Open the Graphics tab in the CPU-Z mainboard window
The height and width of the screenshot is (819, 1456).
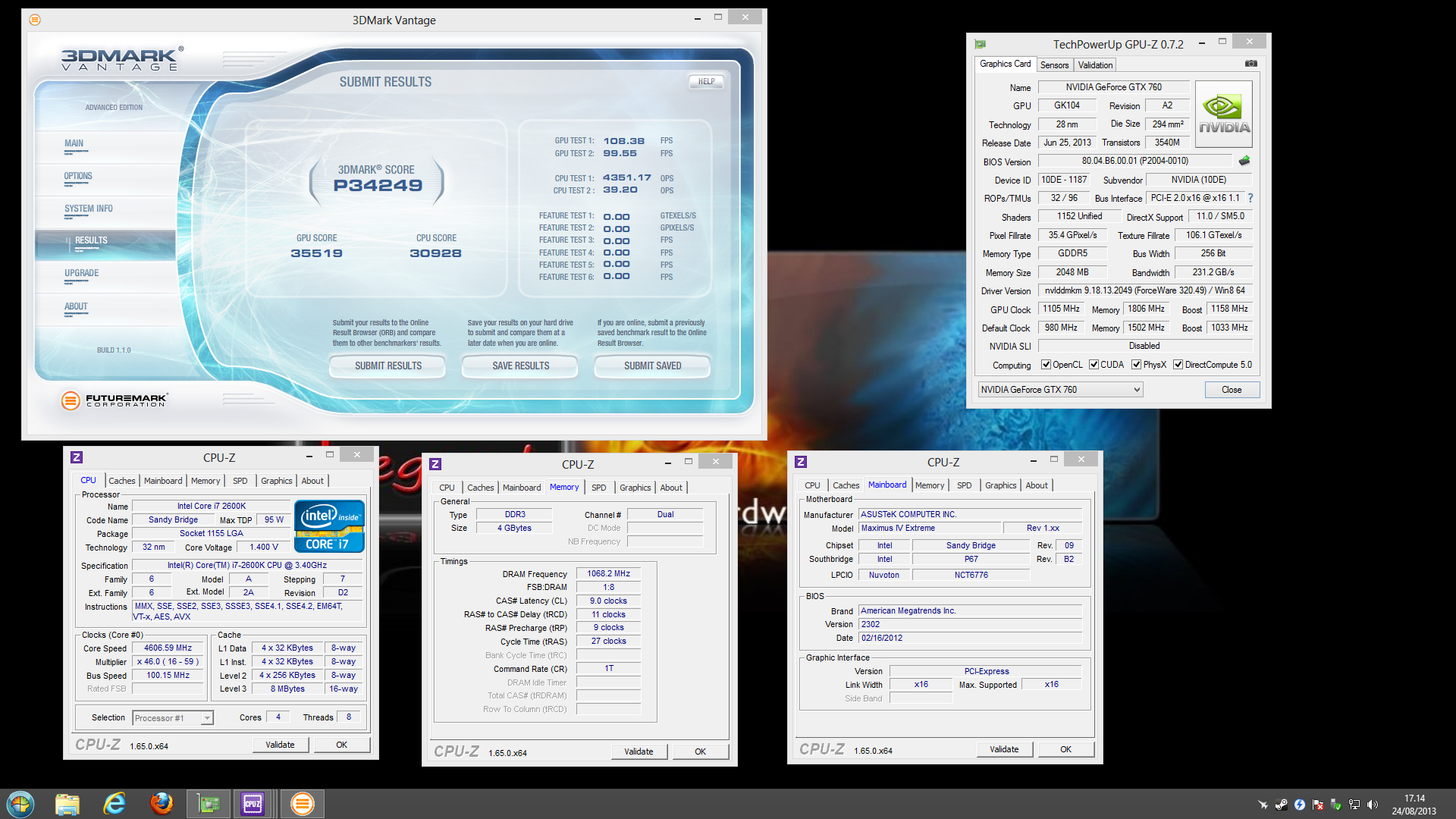(x=1000, y=485)
